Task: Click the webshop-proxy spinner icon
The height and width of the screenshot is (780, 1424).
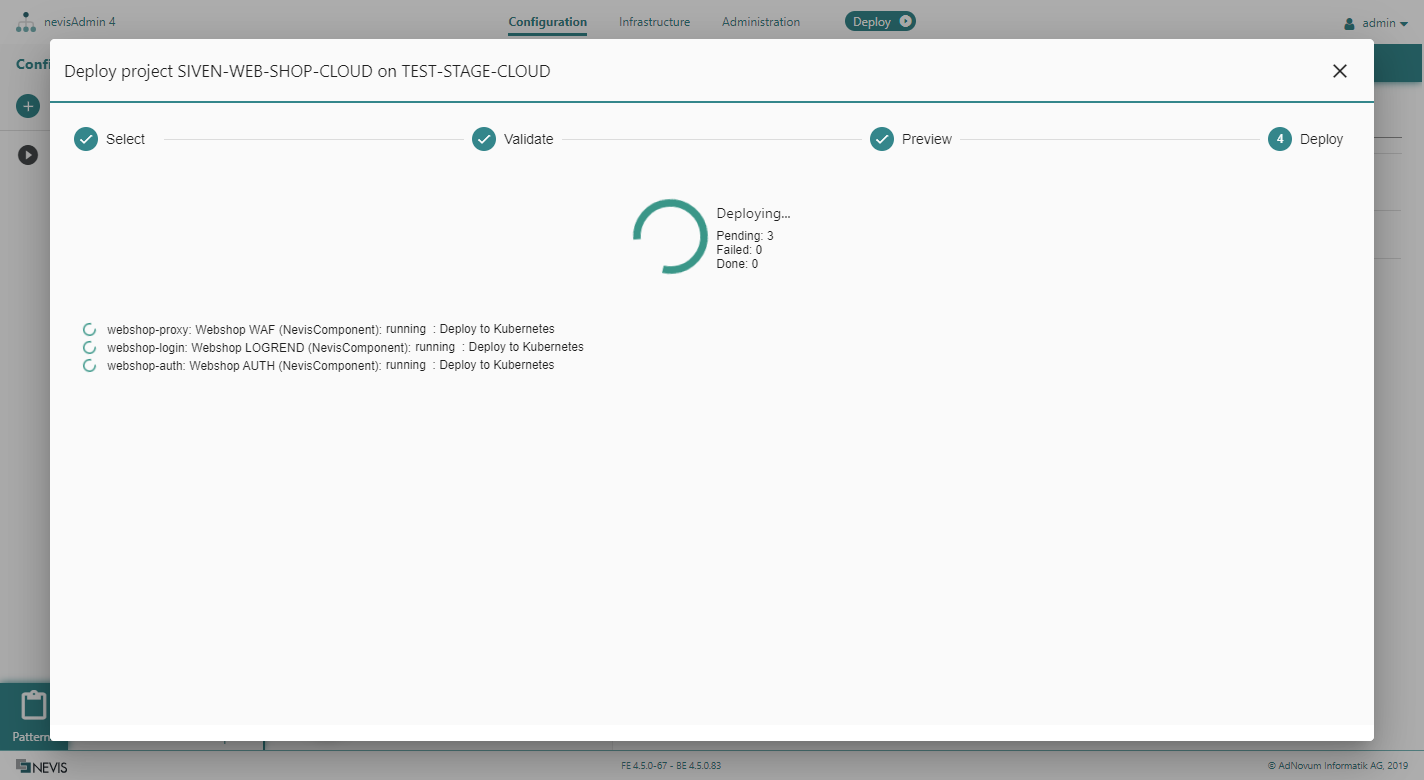Action: [89, 329]
